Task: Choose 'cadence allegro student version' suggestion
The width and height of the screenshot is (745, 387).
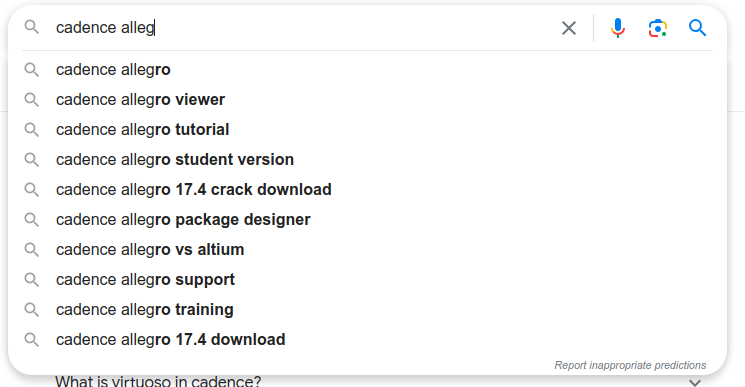Action: click(367, 160)
